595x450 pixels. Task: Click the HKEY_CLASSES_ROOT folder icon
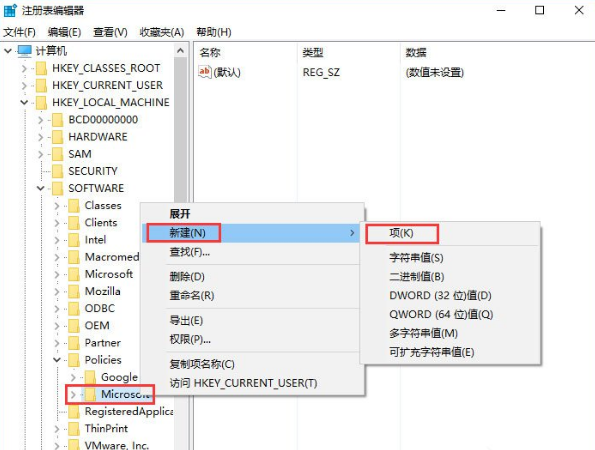click(41, 69)
